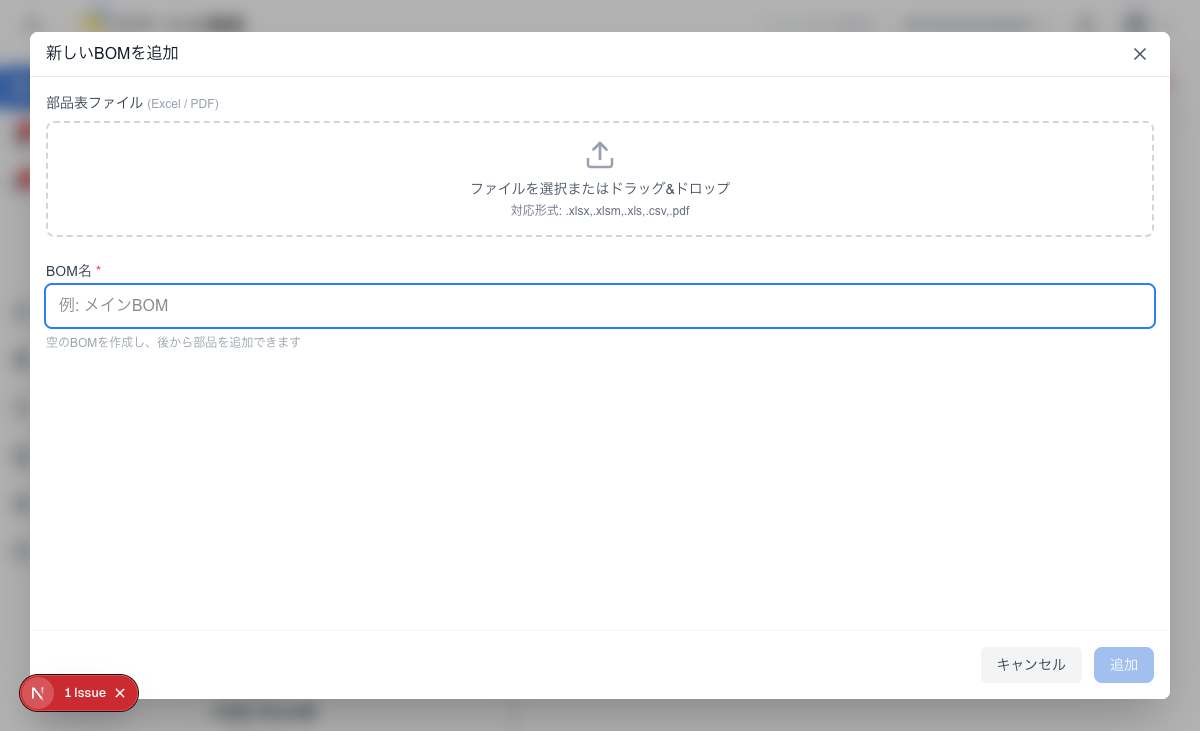Screen dimensions: 1200x731
Task: Open the 1 Issue error indicator
Action: tap(85, 693)
